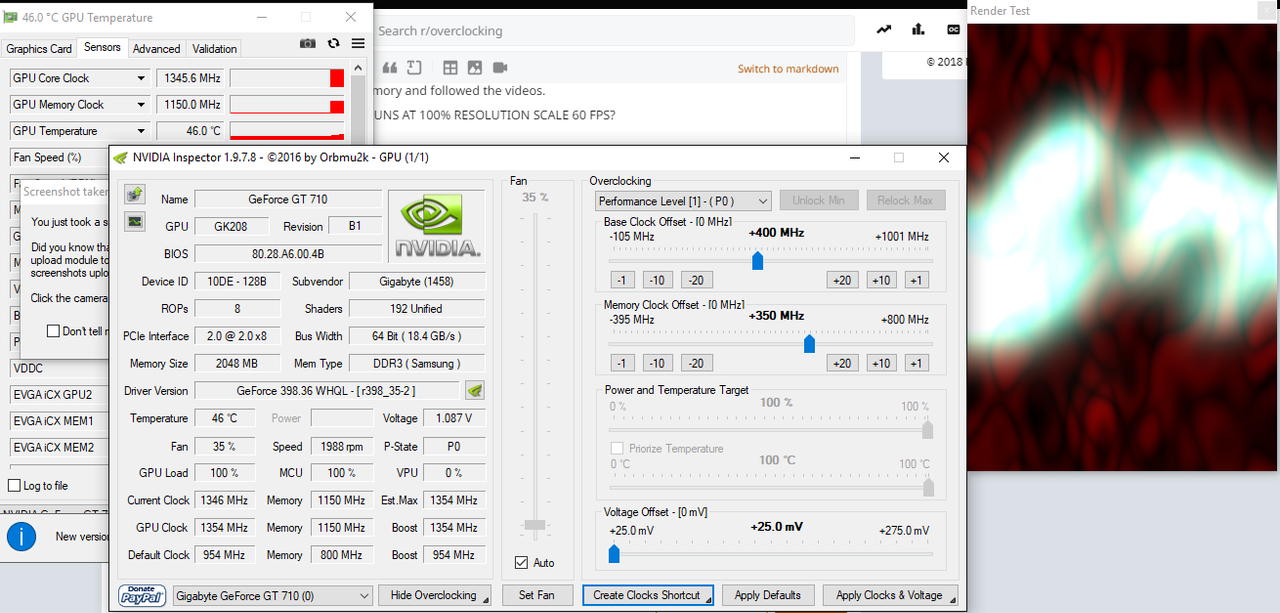Click Base Clock Offset +1 button
Viewport: 1280px width, 613px height.
(917, 280)
